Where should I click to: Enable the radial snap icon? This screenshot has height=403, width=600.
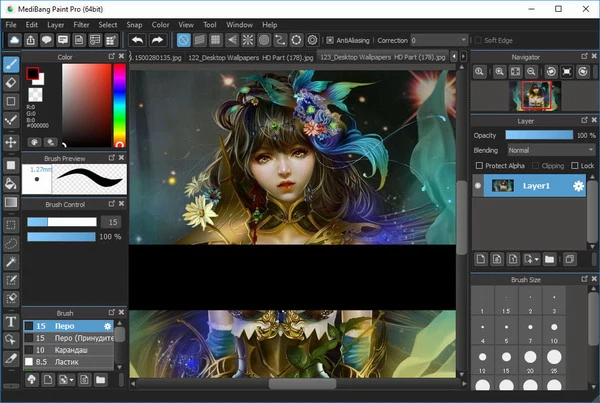(x=248, y=40)
